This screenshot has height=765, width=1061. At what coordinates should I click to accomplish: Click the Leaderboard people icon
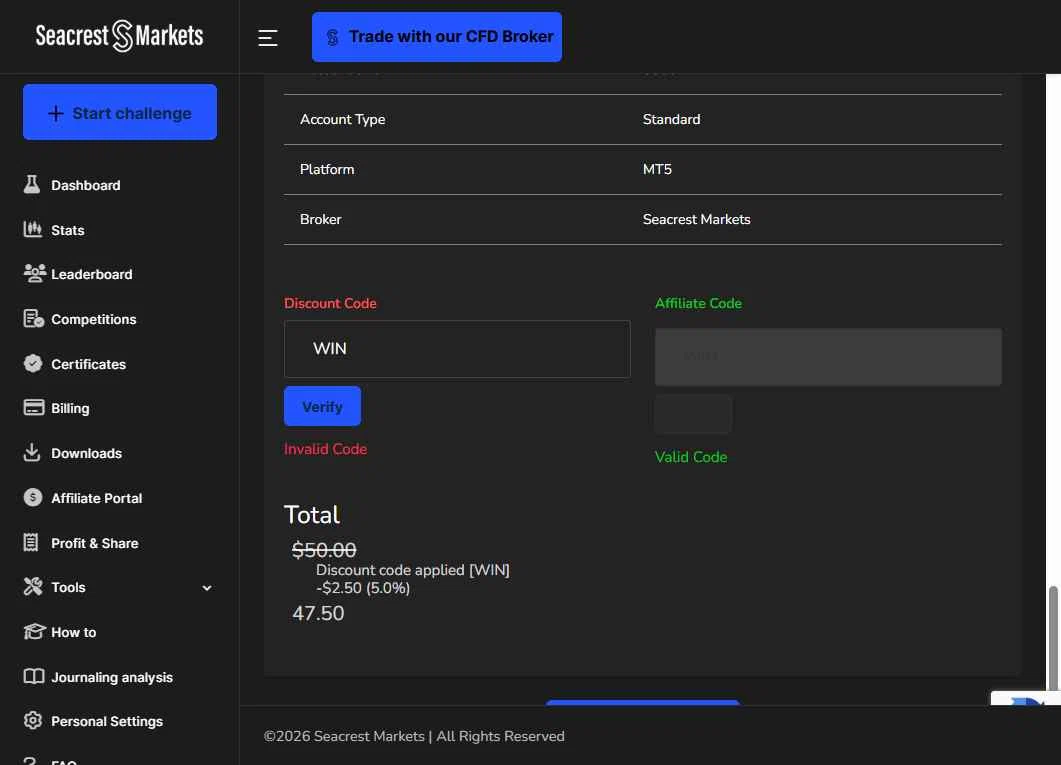(35, 273)
